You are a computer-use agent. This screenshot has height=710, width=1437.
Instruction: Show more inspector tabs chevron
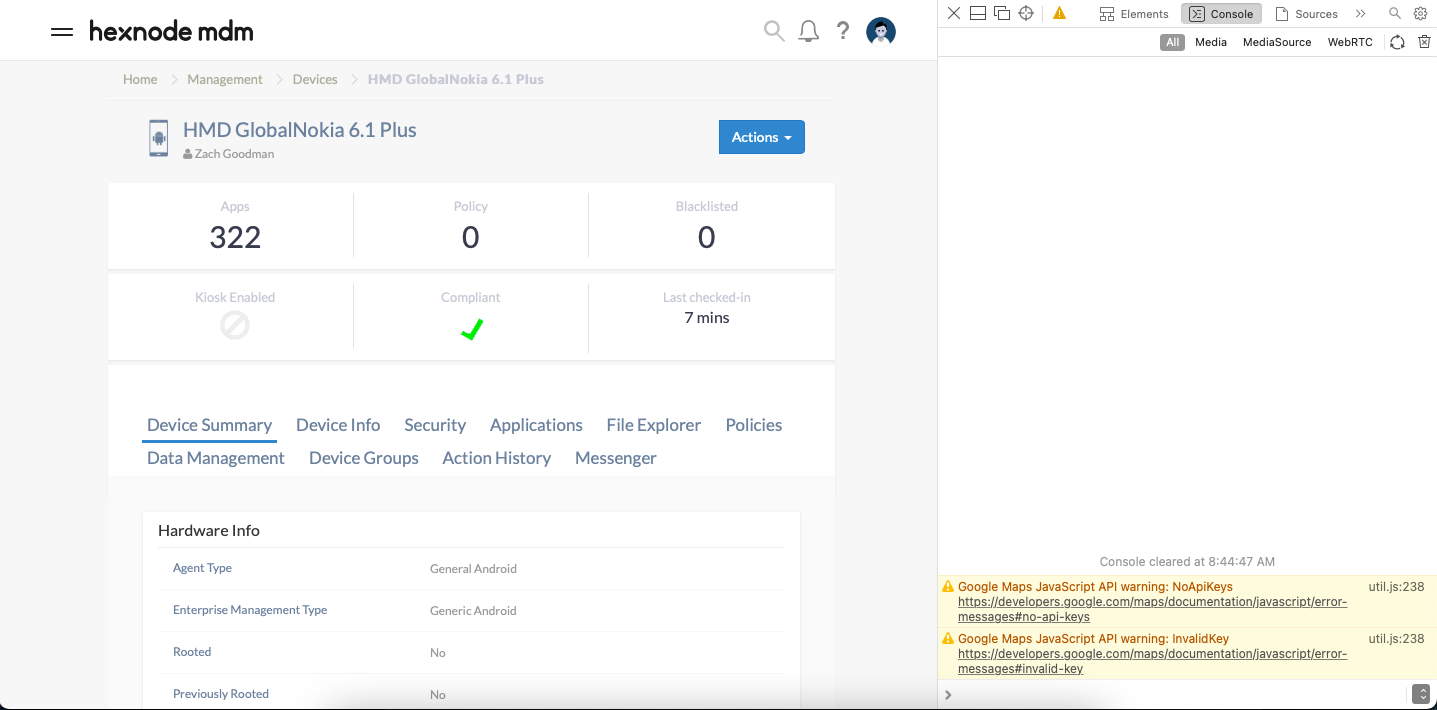pos(1361,13)
